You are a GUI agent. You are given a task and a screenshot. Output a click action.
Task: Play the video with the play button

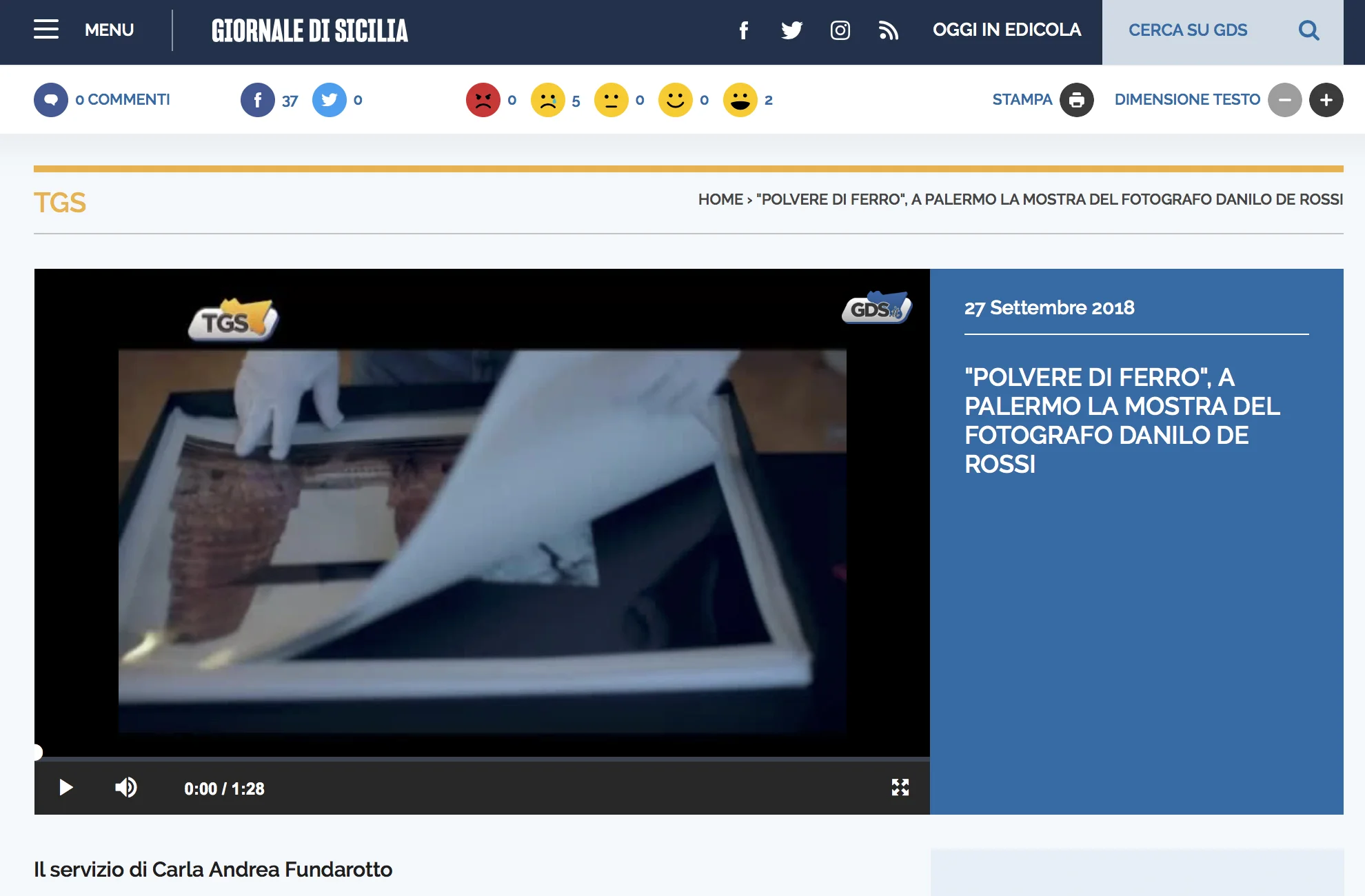pyautogui.click(x=65, y=788)
